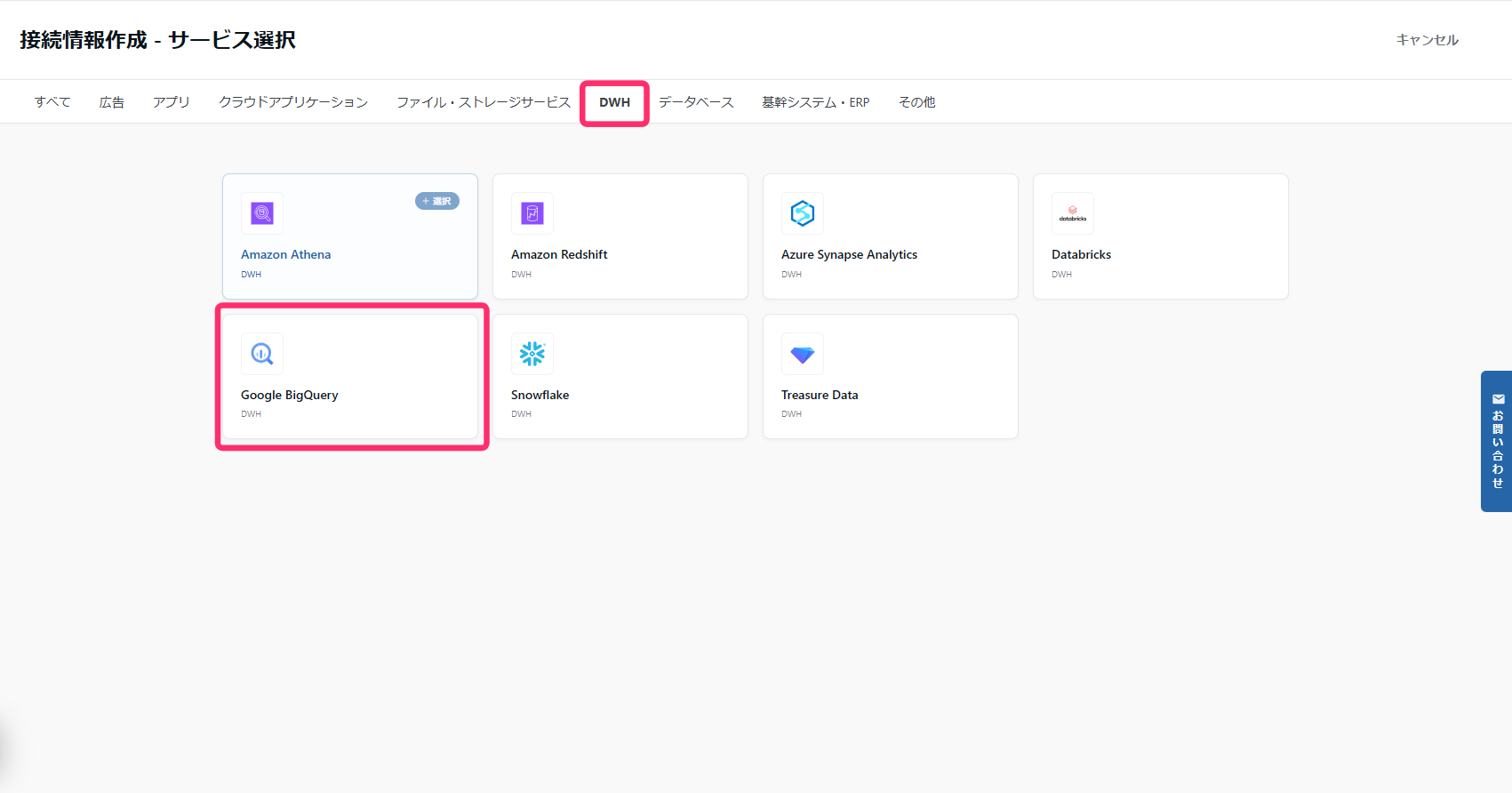This screenshot has width=1512, height=793.
Task: Click the Snowflake snowflake icon
Action: [x=532, y=354]
